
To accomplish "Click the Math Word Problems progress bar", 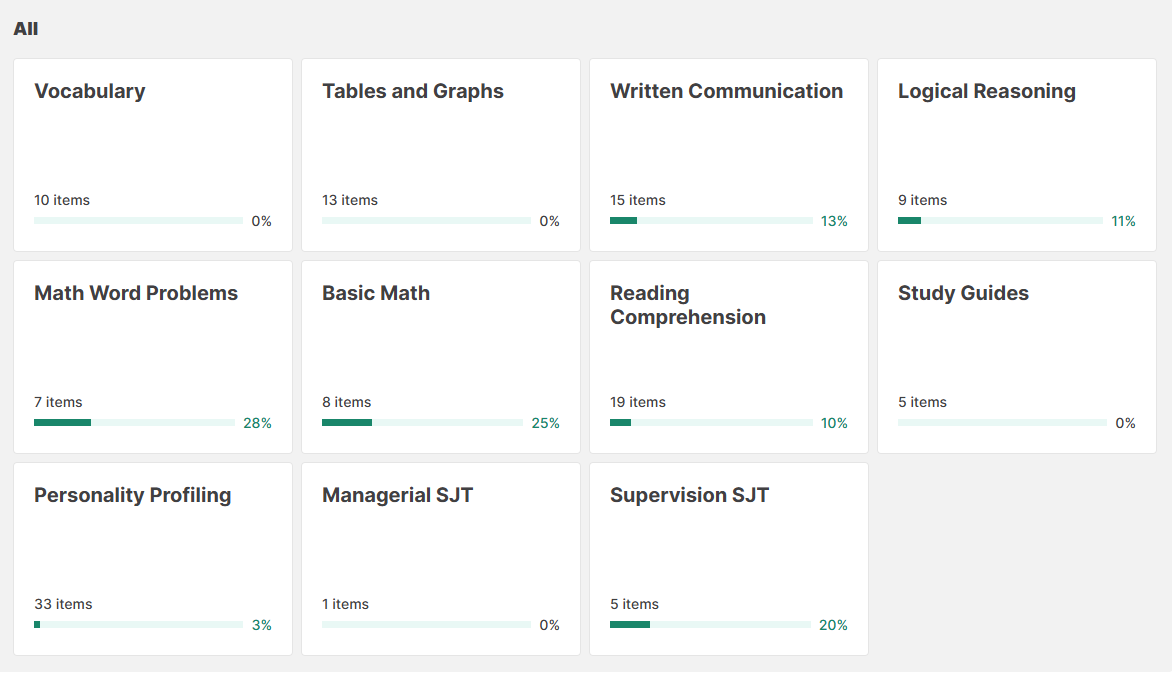I will tap(134, 423).
